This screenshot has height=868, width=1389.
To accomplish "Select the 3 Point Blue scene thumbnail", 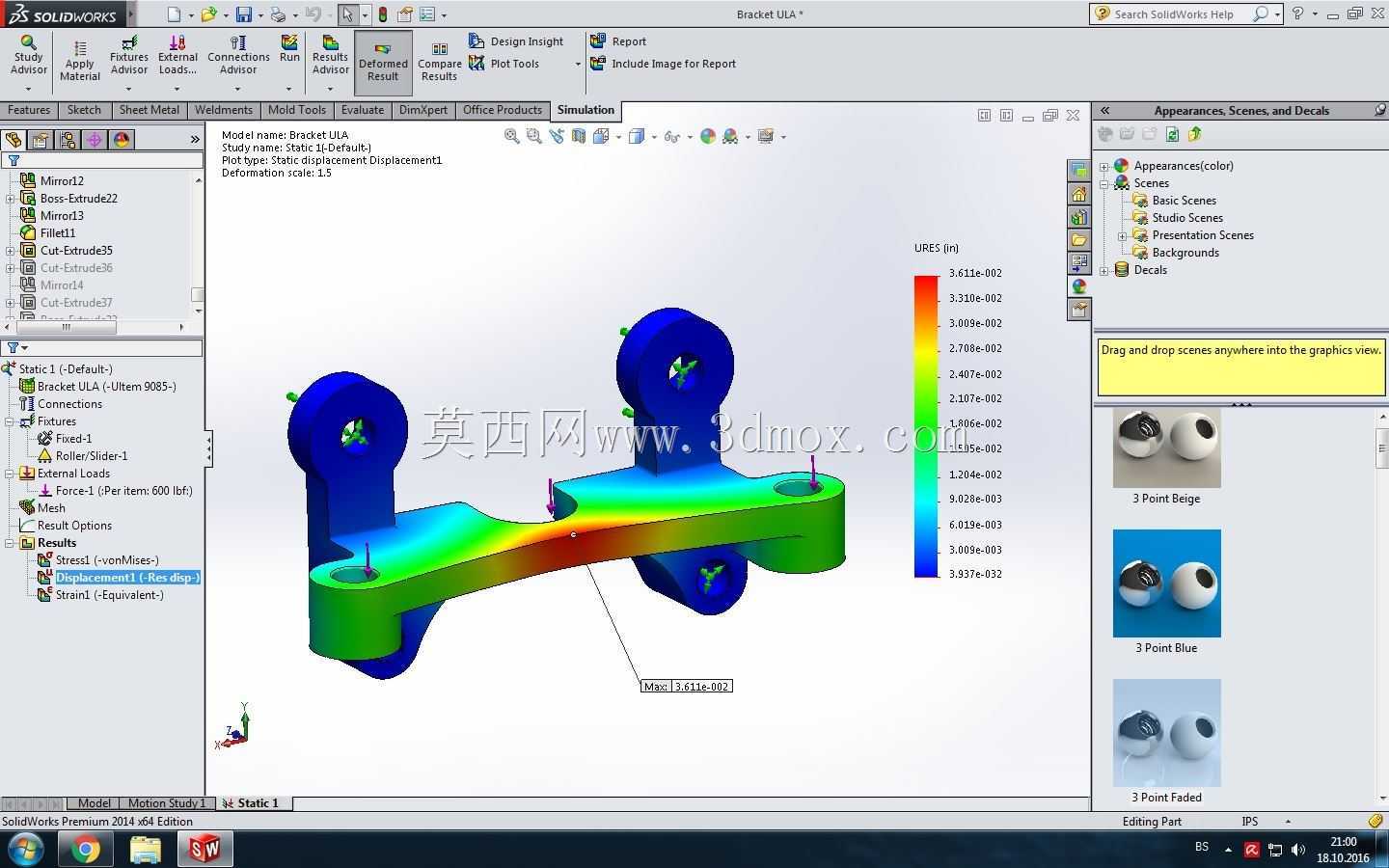I will click(1166, 583).
